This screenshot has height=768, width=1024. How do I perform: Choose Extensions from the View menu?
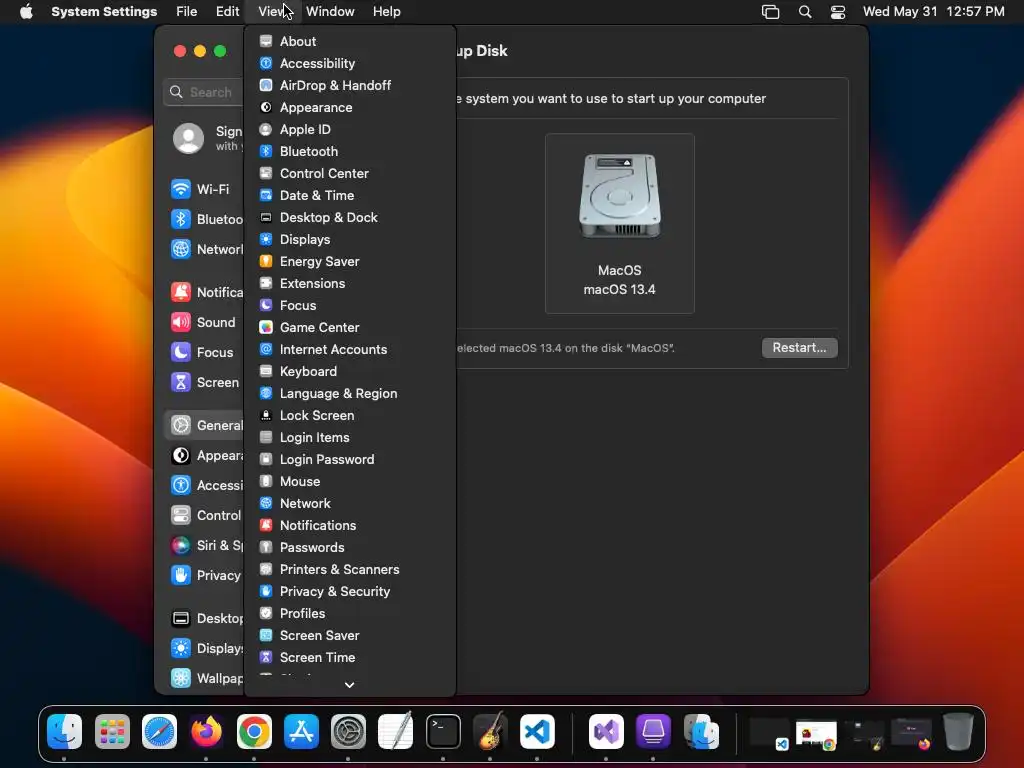click(x=349, y=283)
